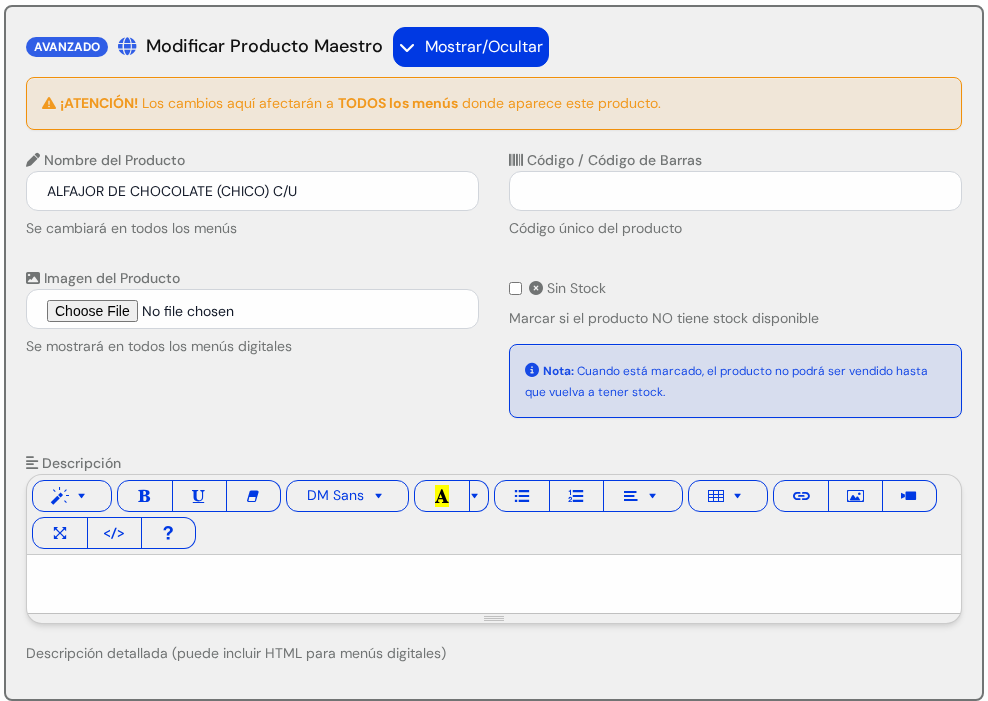Screen dimensions: 988x701
Task: Check the Sin Stock checkbox
Action: pos(515,288)
